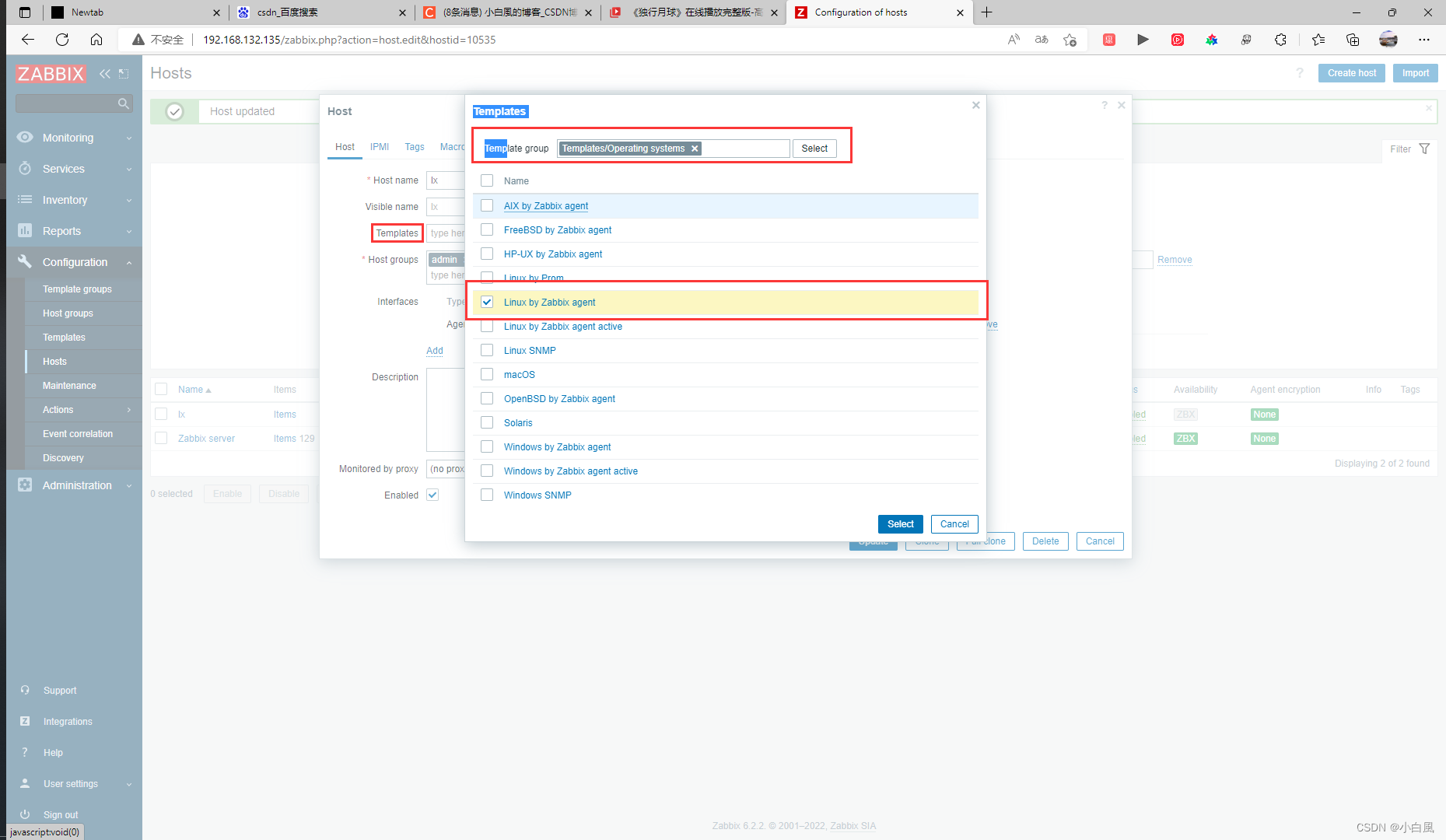Check the AIX by Zabbix agent checkbox
Viewport: 1446px width, 840px height.
(487, 205)
